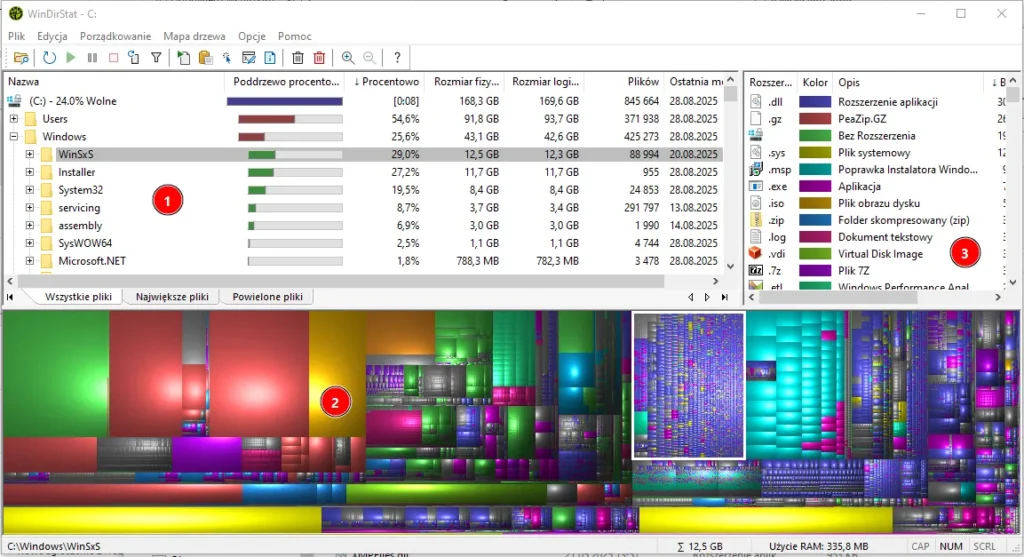Open the Properties info icon
Viewport: 1024px width, 557px height.
270,57
